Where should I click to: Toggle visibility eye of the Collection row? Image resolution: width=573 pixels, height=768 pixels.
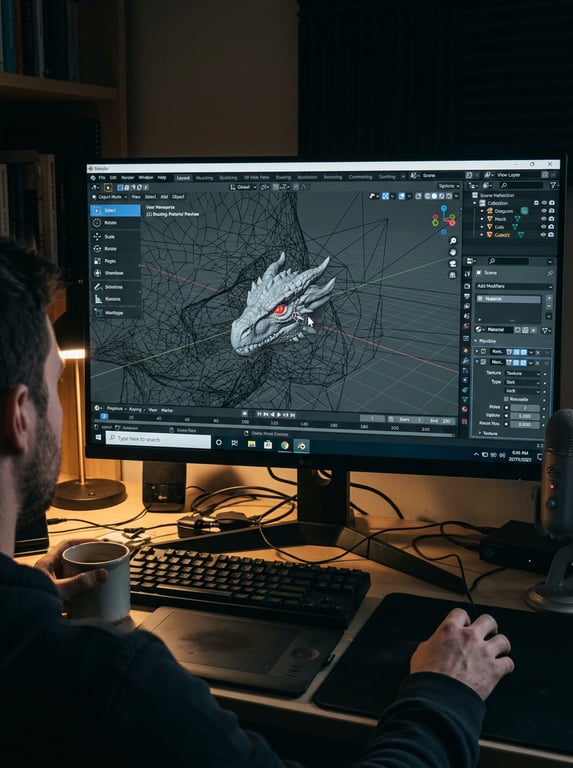pos(544,203)
